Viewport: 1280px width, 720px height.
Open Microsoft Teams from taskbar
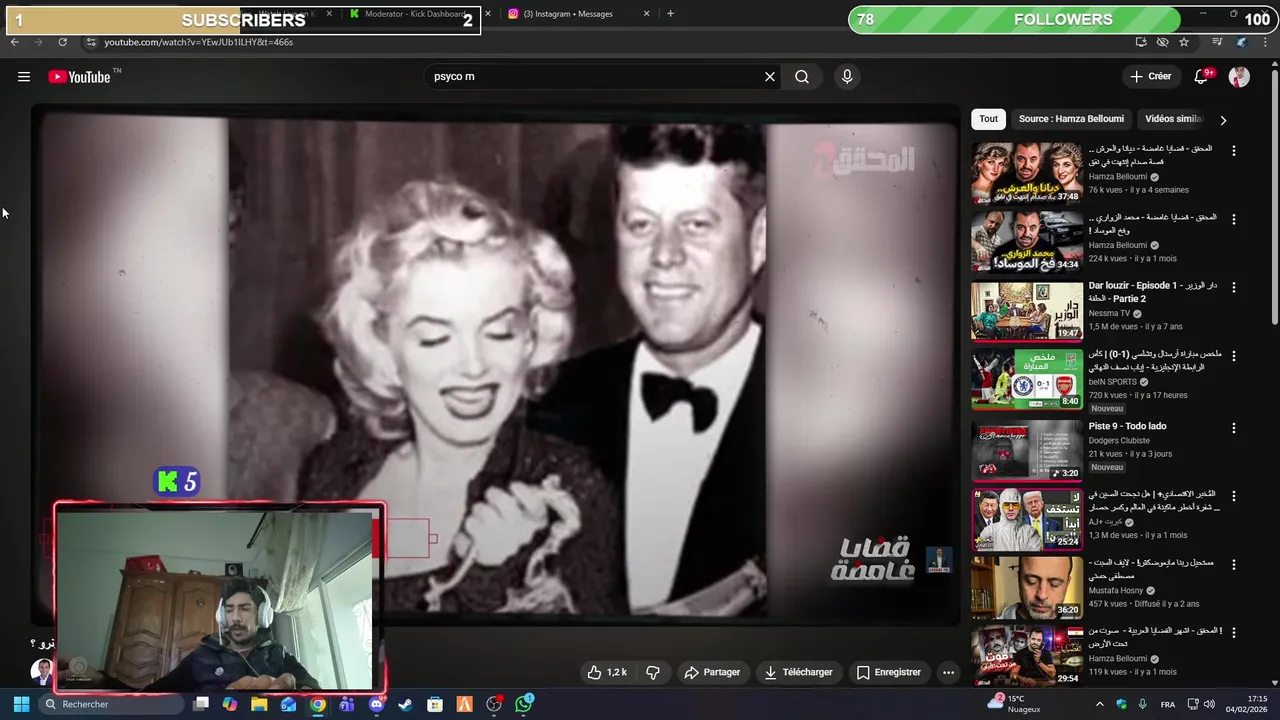(x=347, y=704)
